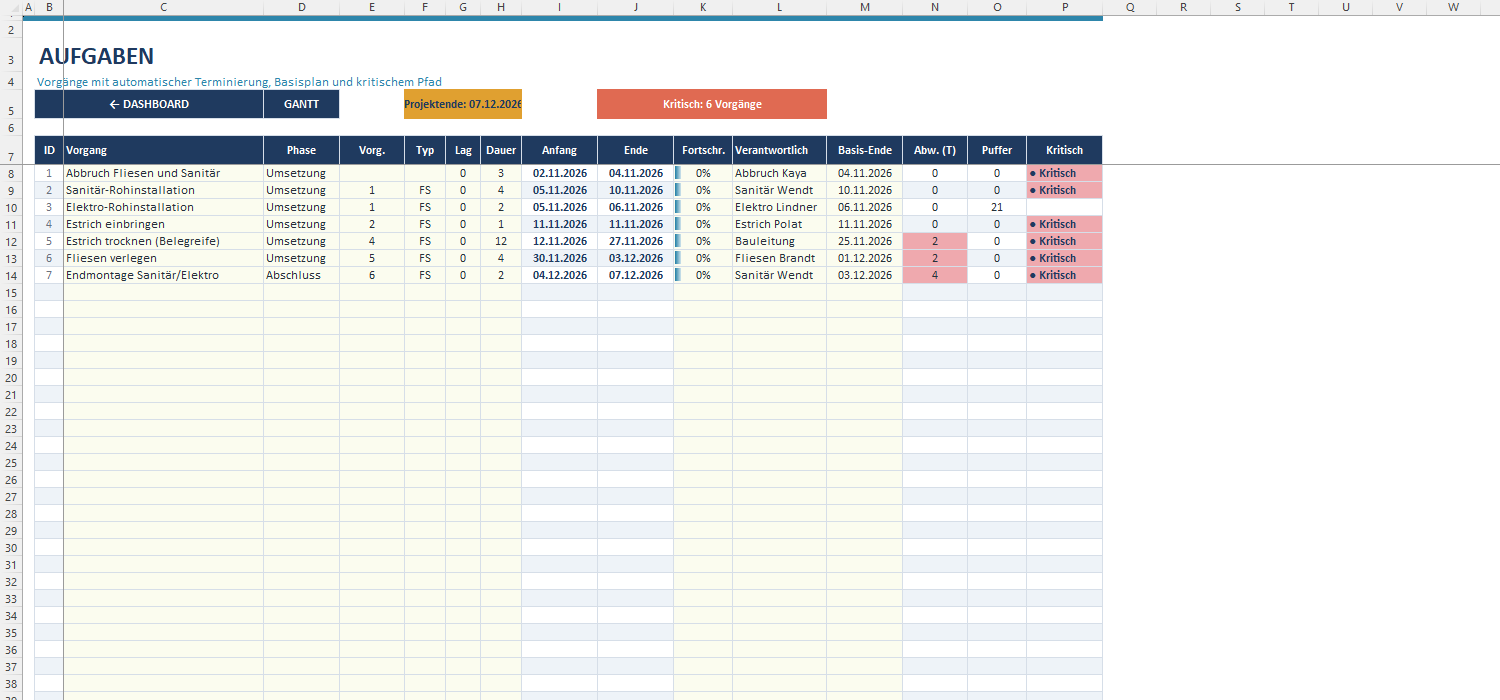Select the 'Elektro-Rohinstallation' task cell
The width and height of the screenshot is (1500, 700).
click(x=163, y=207)
